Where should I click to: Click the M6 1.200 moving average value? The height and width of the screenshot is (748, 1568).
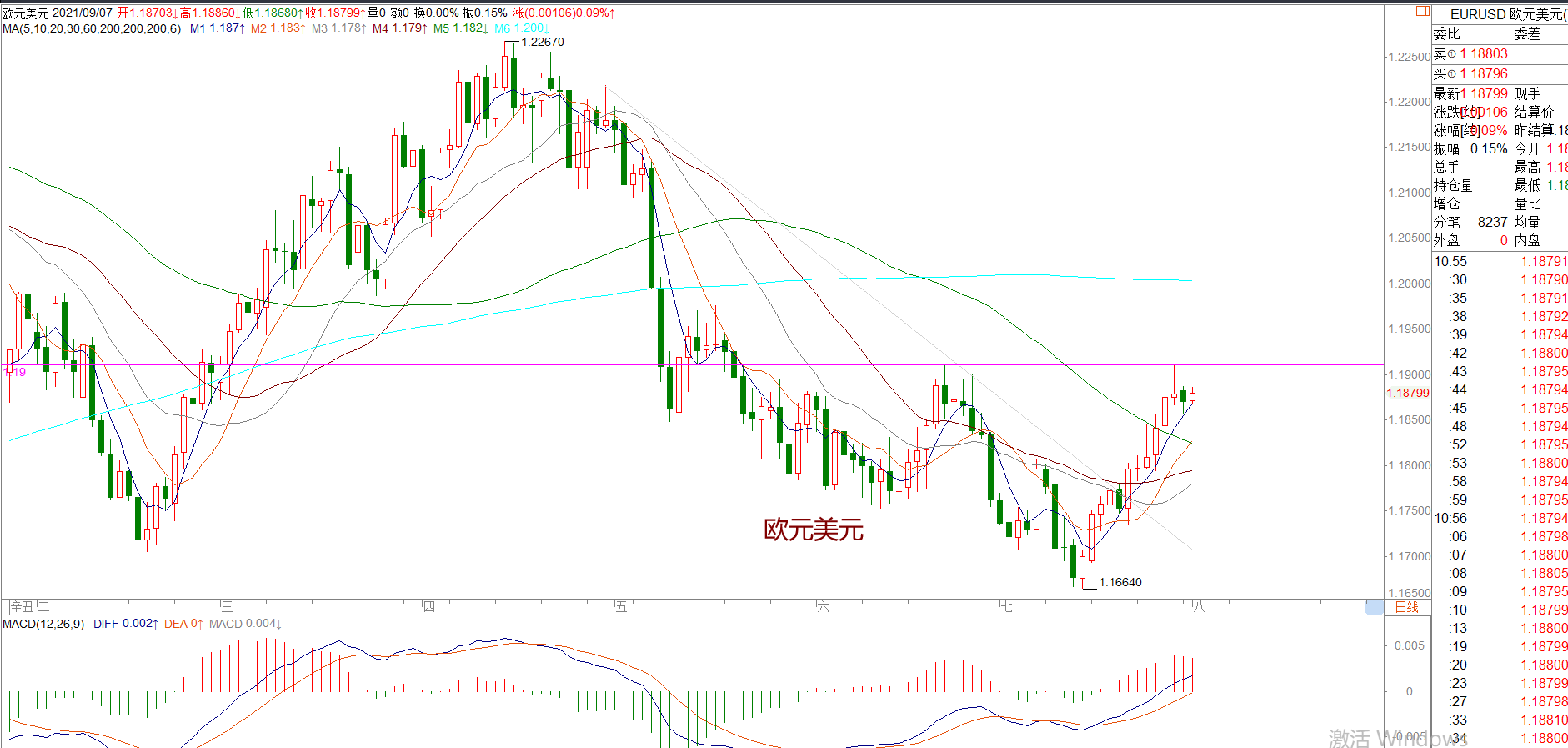click(522, 28)
